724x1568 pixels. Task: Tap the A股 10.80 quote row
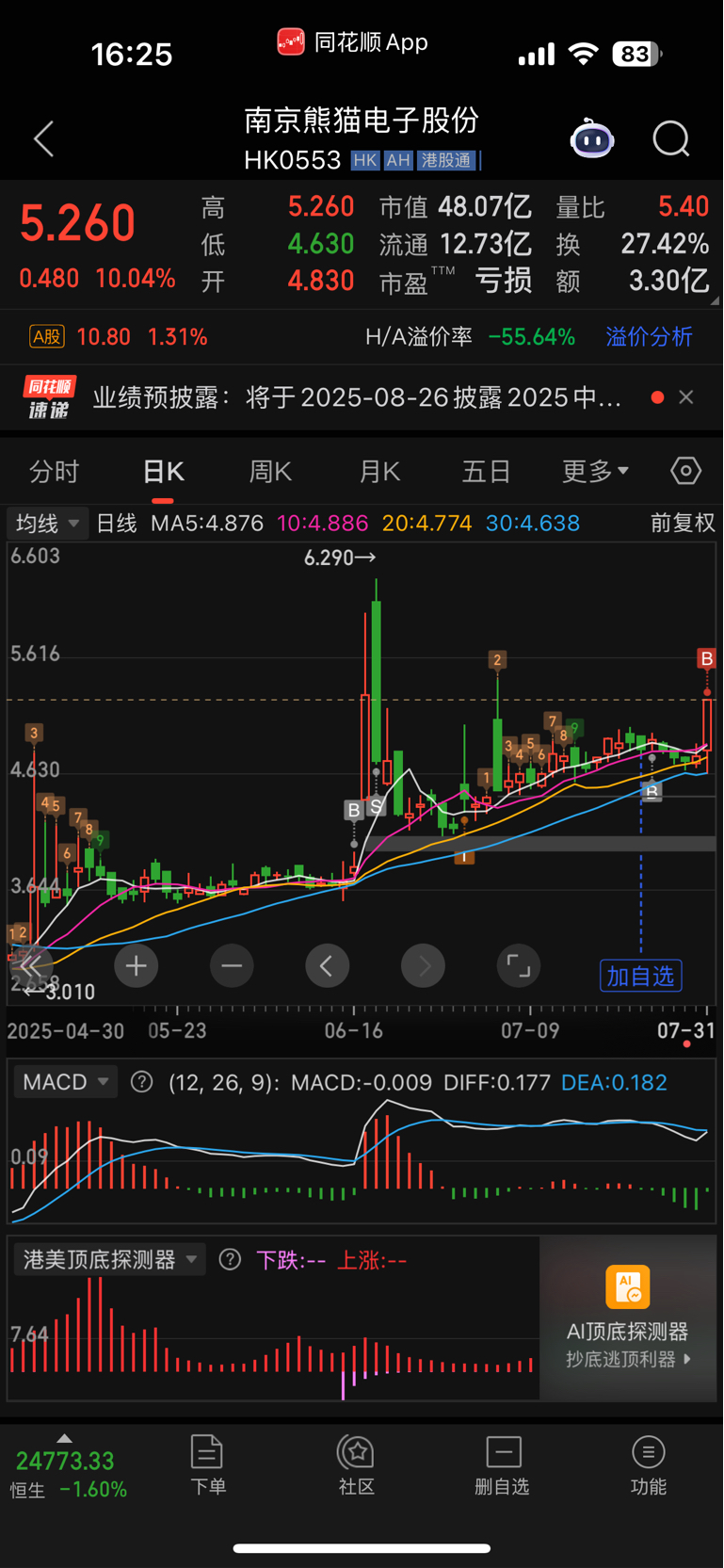(119, 337)
